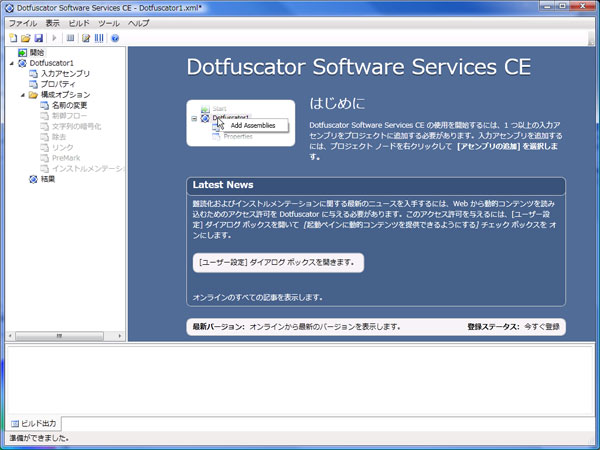Click the application icon in the title bar
600x450 pixels.
(9, 8)
